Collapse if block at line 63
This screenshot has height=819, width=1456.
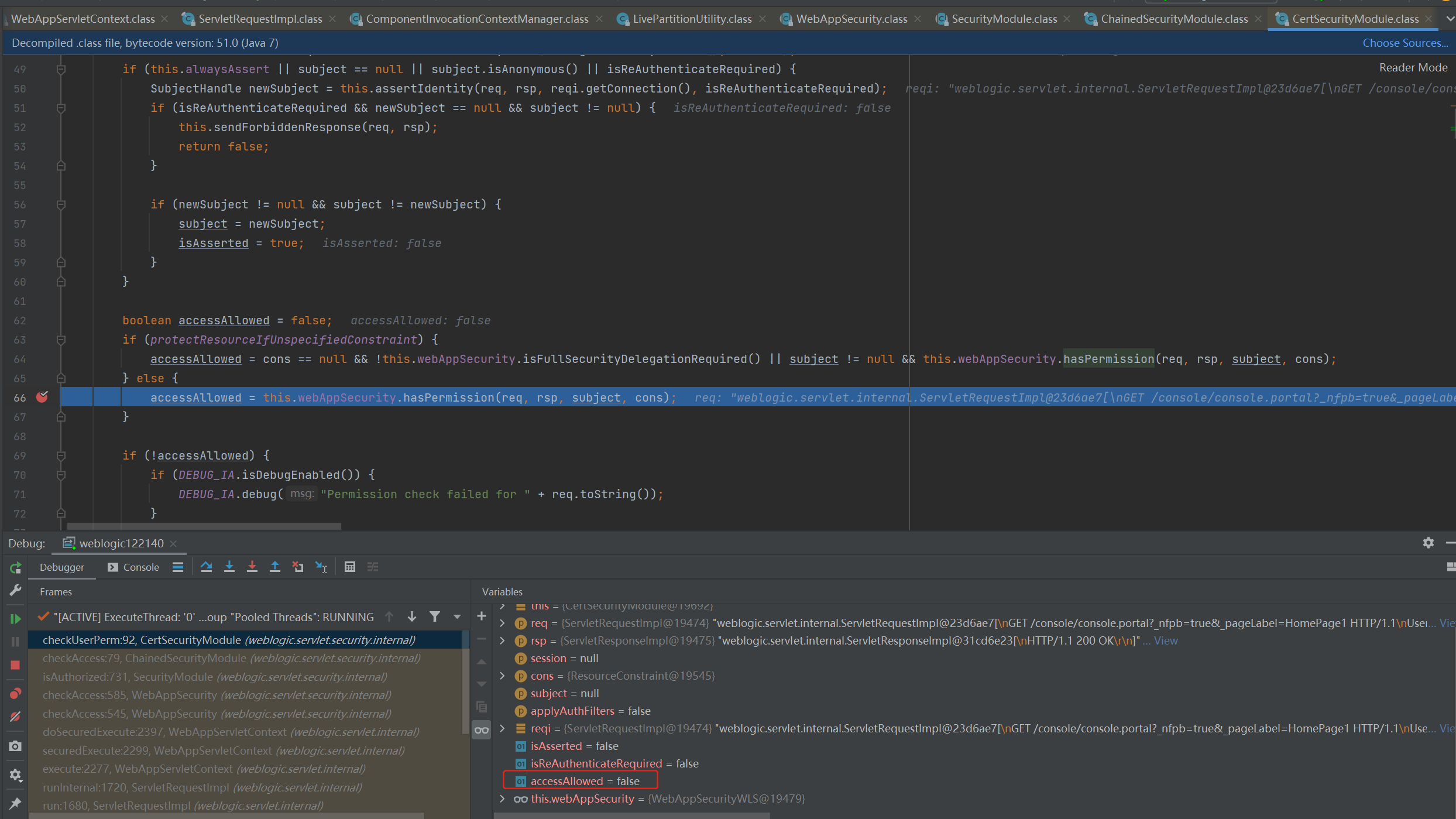(x=61, y=340)
